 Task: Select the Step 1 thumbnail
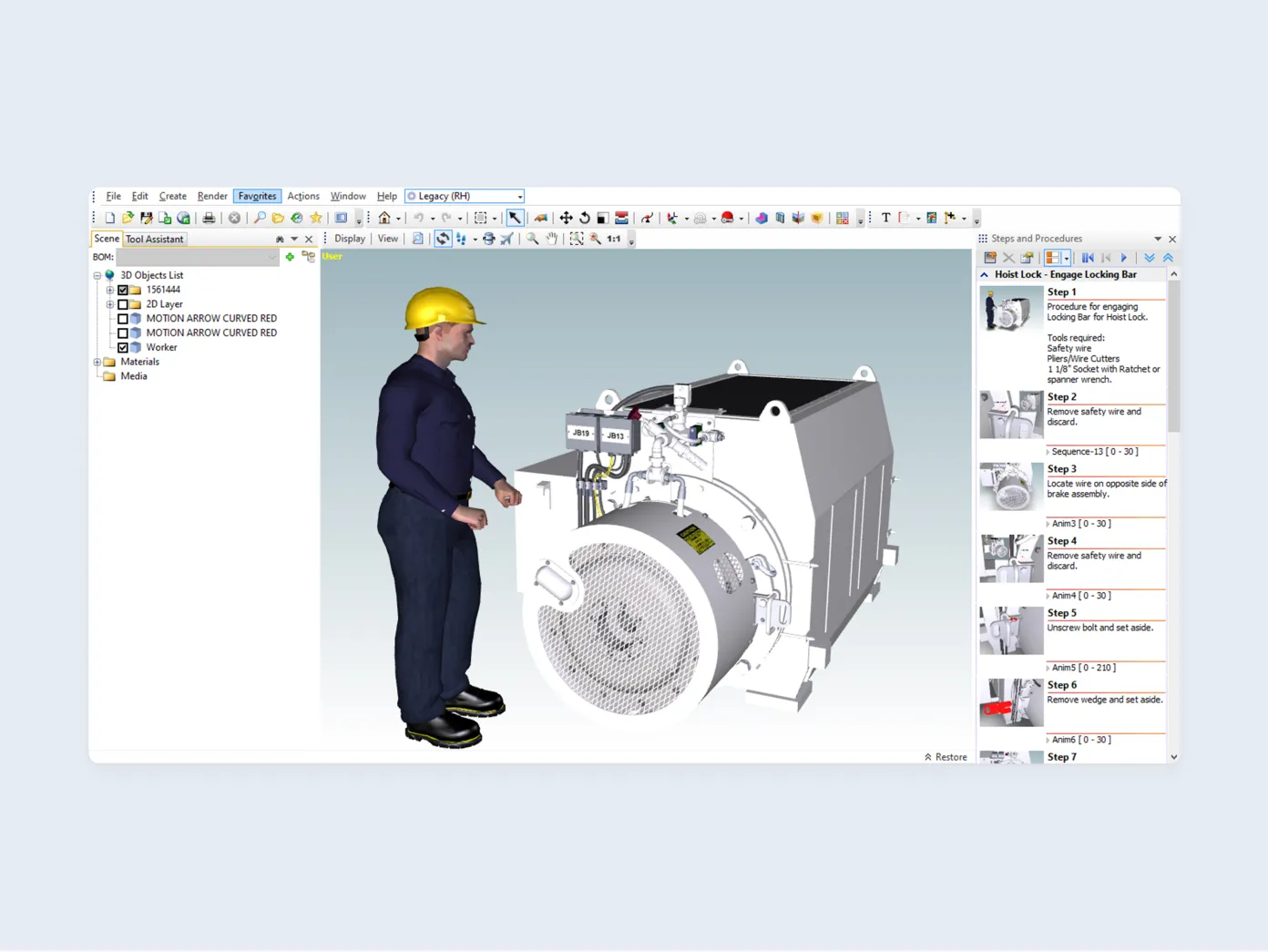click(x=1011, y=309)
